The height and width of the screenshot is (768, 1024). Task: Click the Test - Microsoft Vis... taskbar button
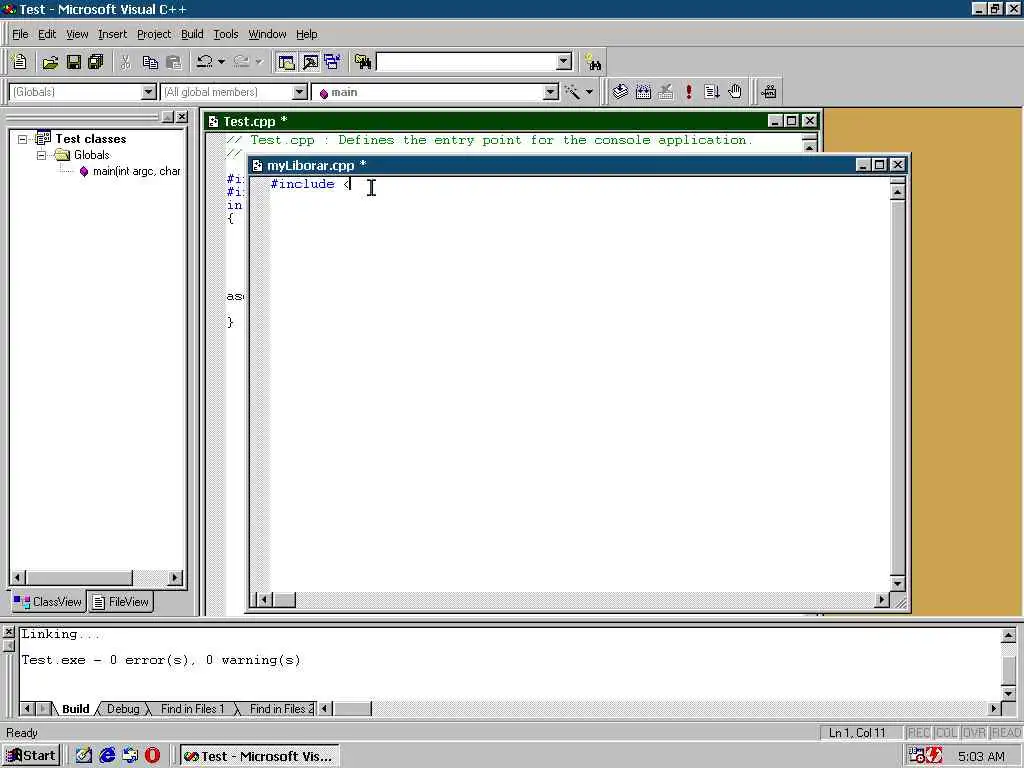pyautogui.click(x=259, y=756)
